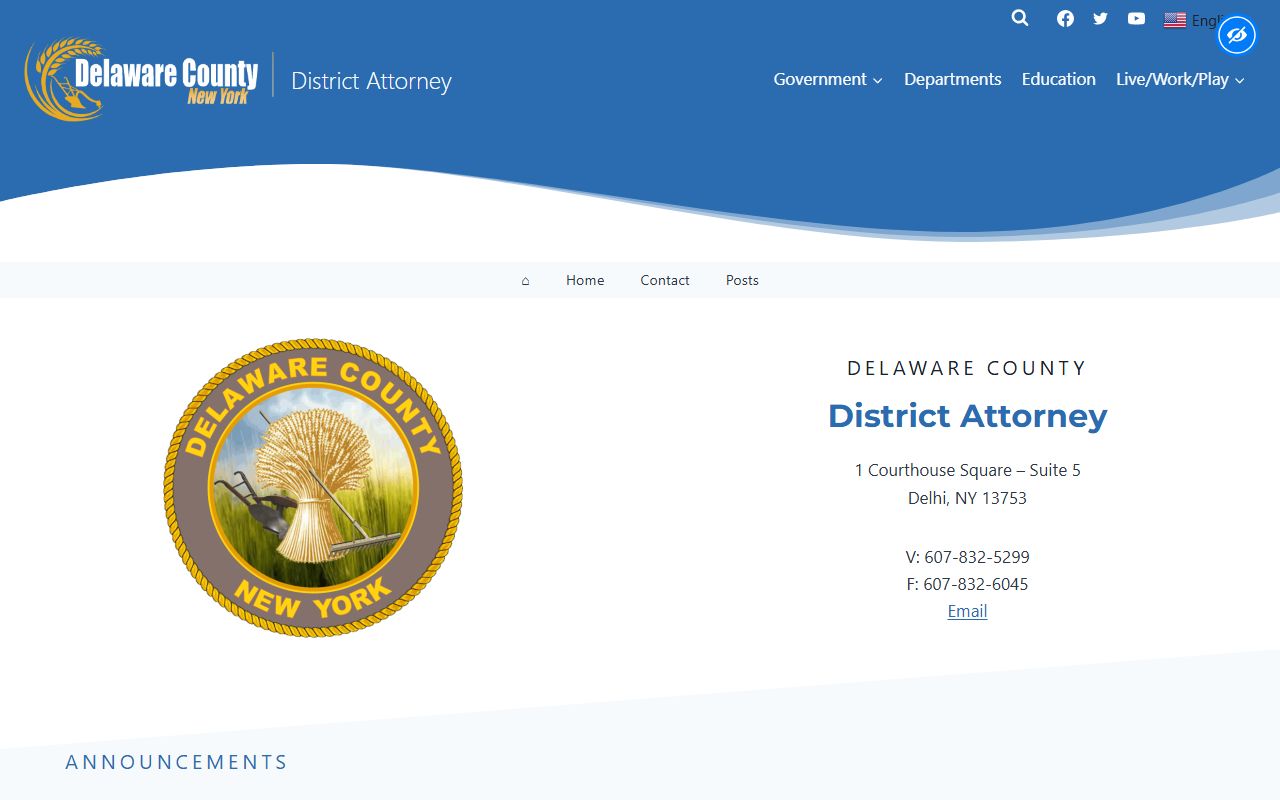Screen dimensions: 1280x800
Task: Click the DELAWARE COUNTY subheading text
Action: point(966,368)
